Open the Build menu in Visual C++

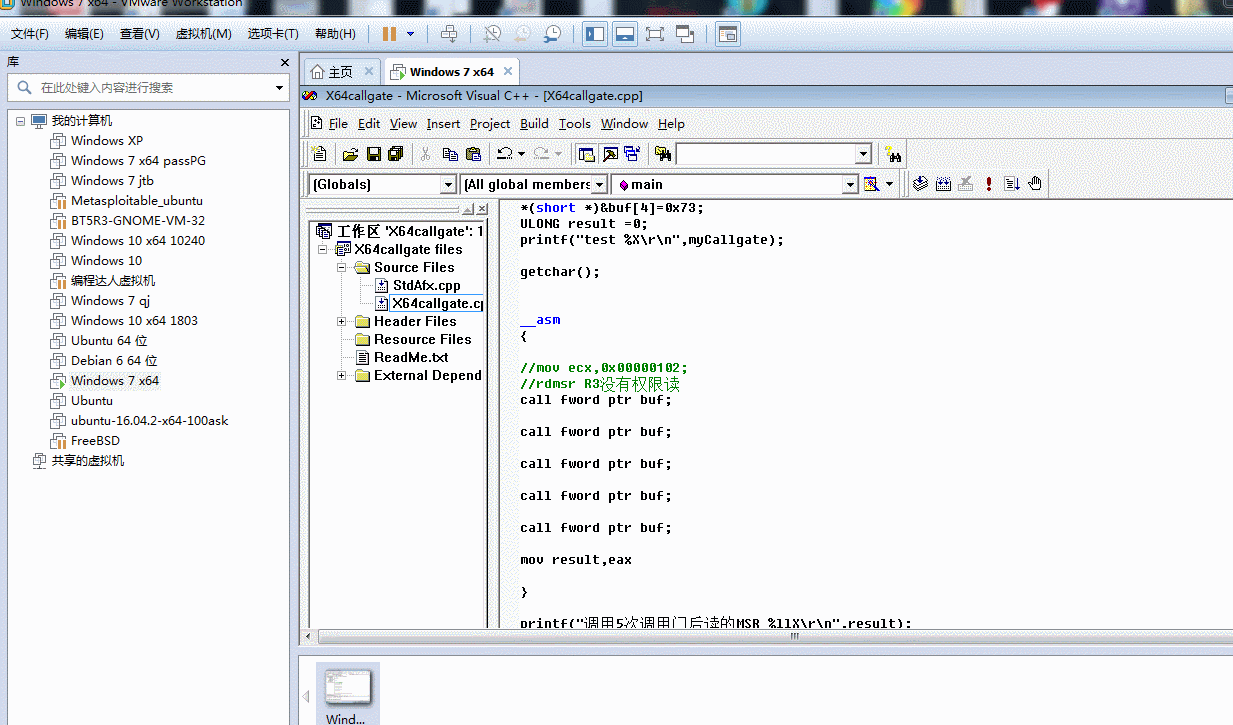point(534,124)
